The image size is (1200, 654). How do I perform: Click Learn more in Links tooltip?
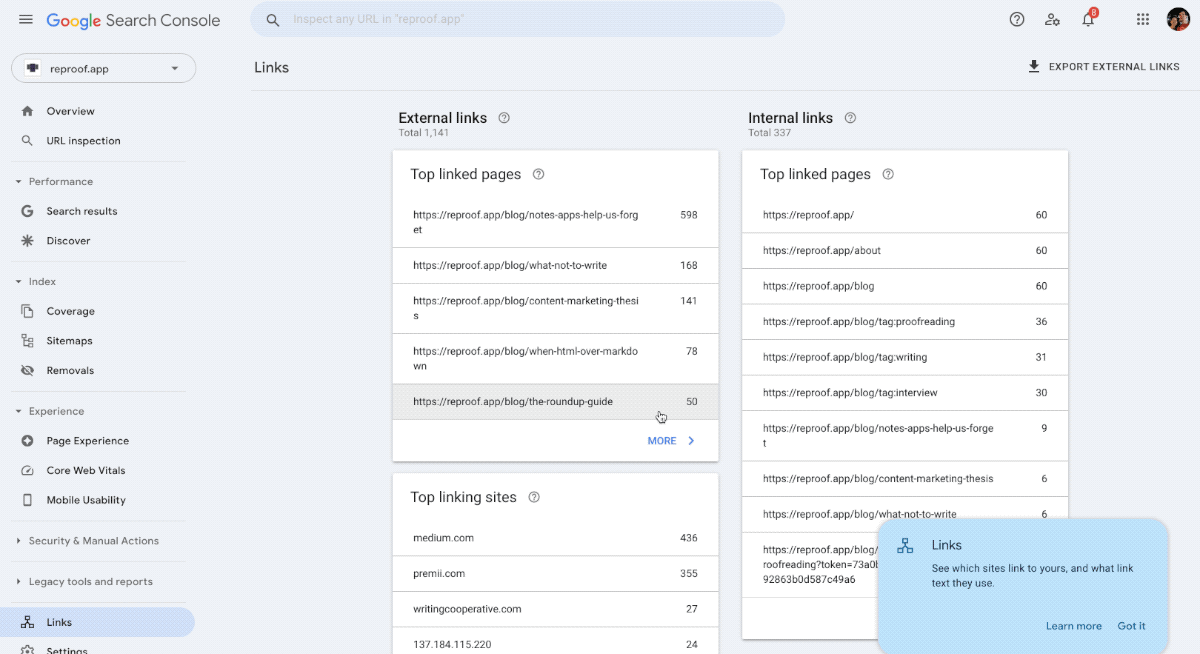[1073, 626]
